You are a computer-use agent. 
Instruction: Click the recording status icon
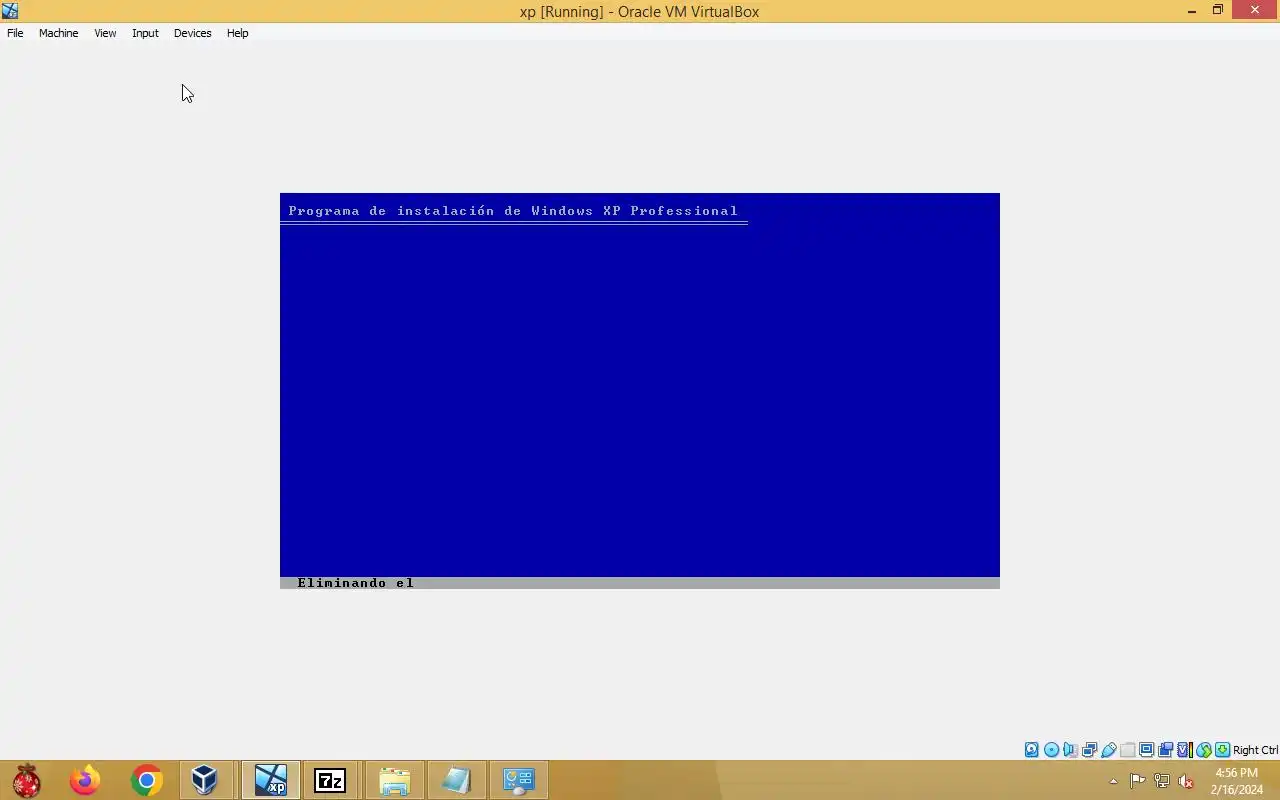tap(1165, 750)
